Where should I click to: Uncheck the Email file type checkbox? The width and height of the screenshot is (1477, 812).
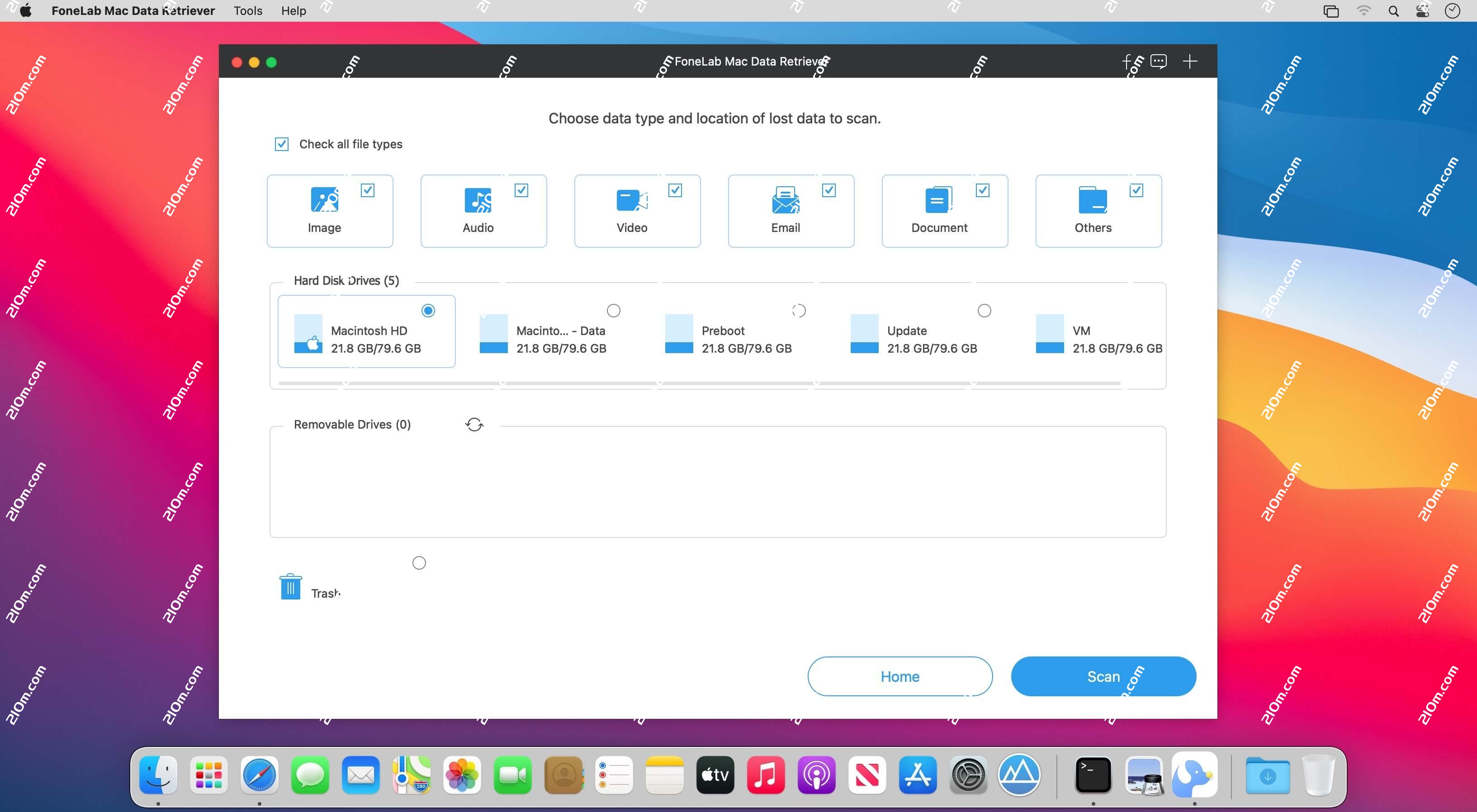tap(829, 190)
